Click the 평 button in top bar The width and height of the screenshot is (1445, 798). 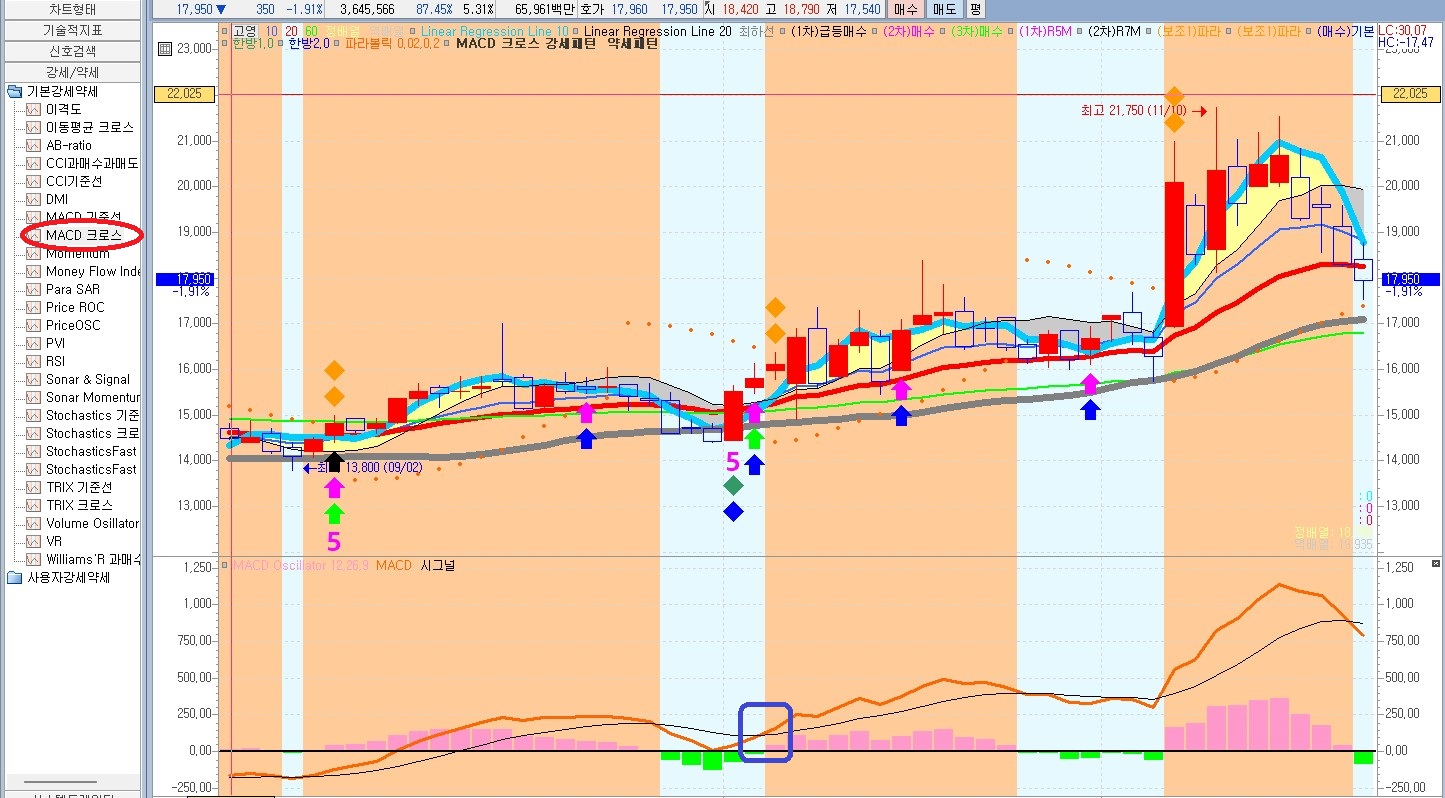coord(975,9)
